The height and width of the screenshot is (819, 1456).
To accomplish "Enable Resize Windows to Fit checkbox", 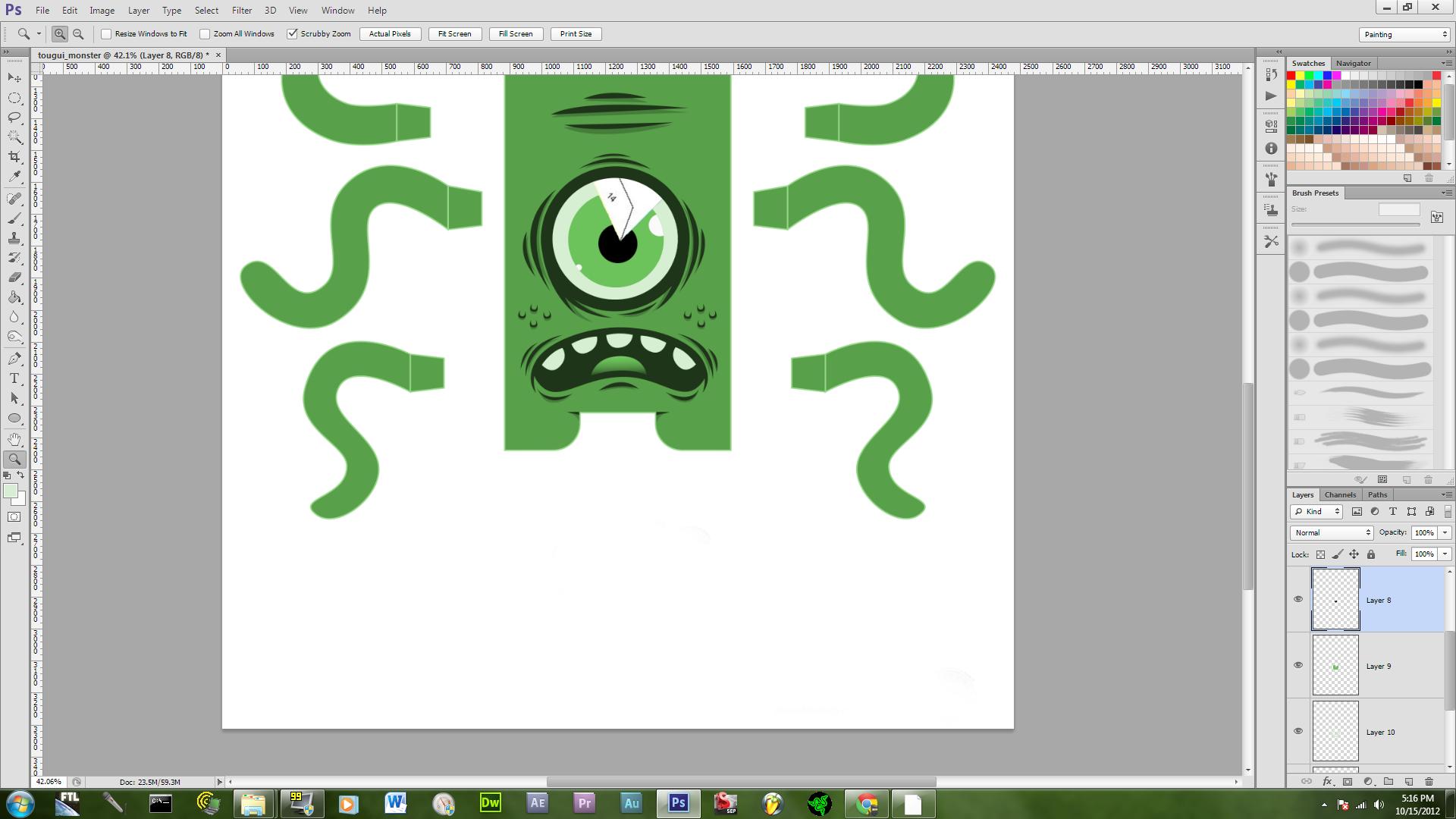I will (106, 34).
